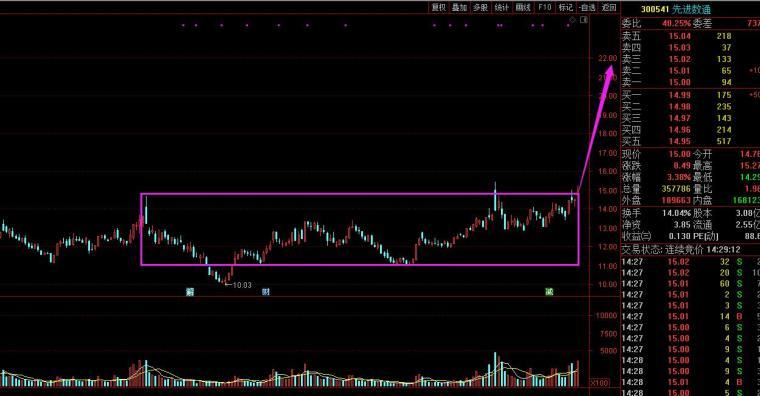Select stock name 先进数通 in quote header
760x396 pixels.
(x=692, y=9)
